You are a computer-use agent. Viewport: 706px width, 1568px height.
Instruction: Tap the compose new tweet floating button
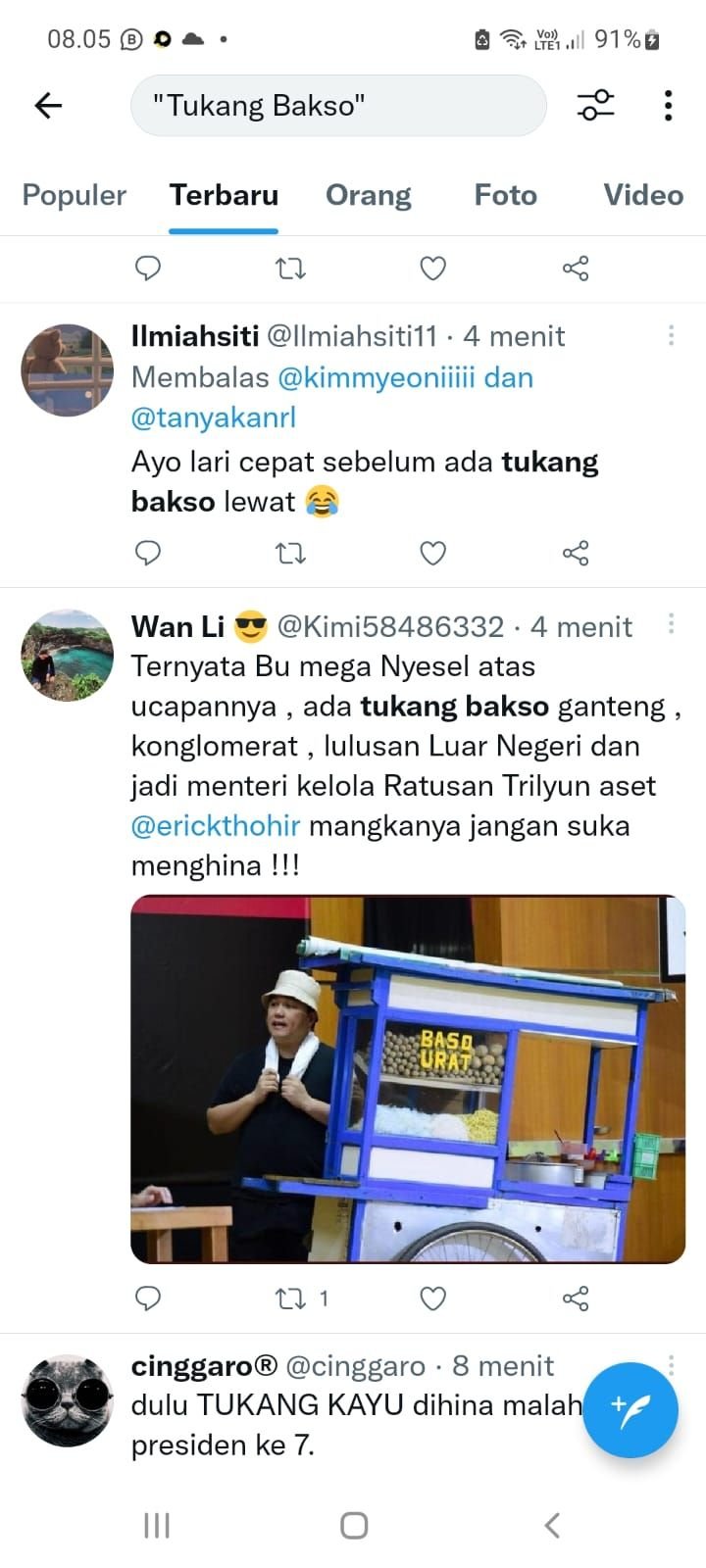point(630,1410)
